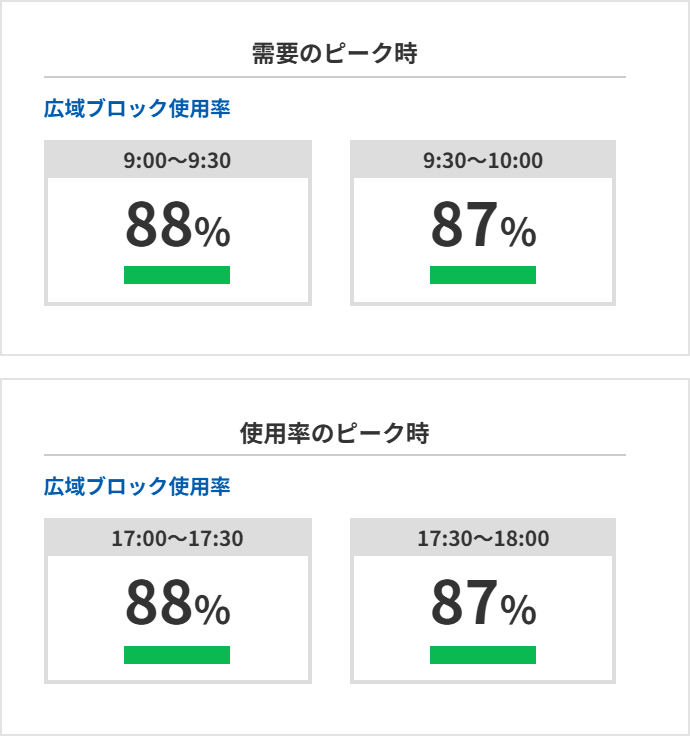
Task: Select the 9:30～10:00 time slot header
Action: click(x=483, y=160)
